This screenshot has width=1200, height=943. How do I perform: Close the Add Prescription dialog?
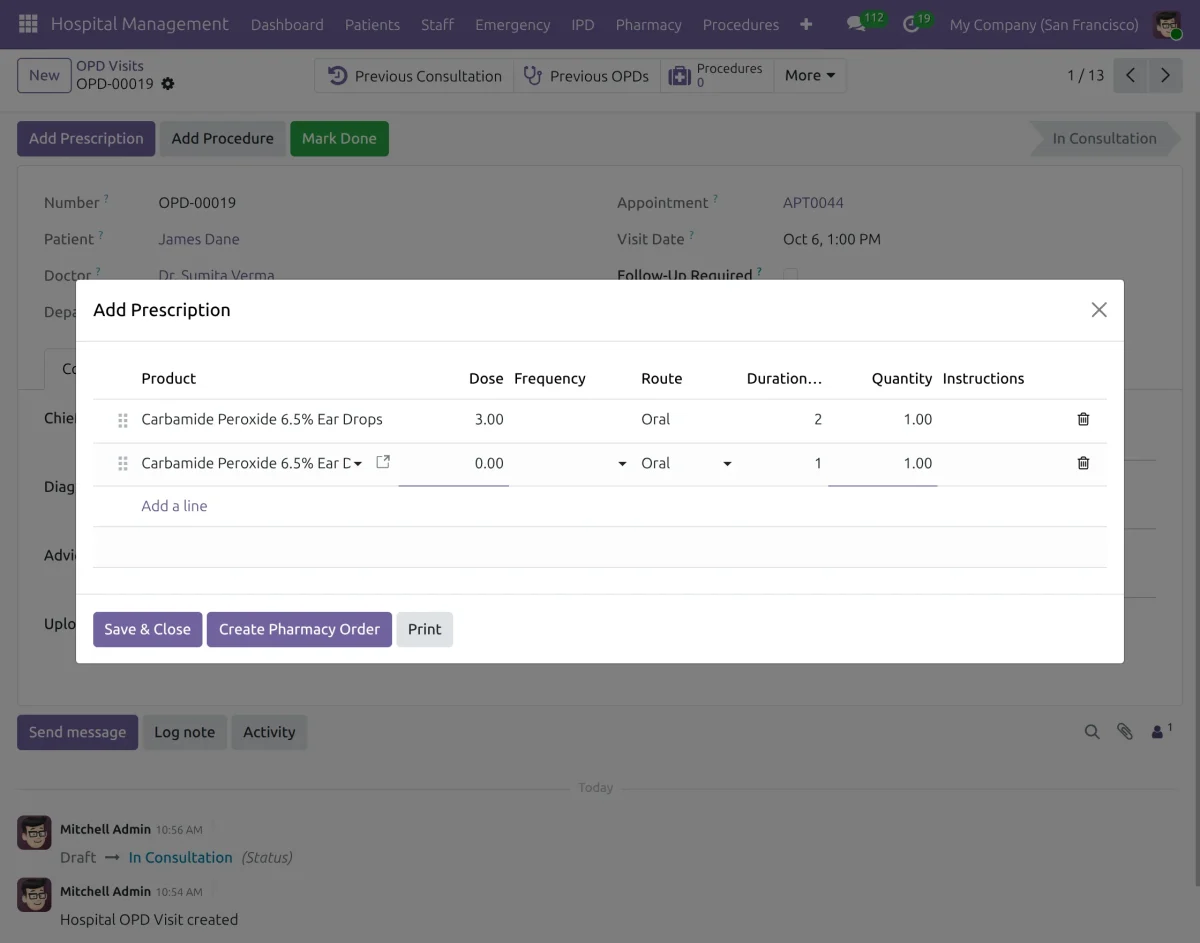1099,310
